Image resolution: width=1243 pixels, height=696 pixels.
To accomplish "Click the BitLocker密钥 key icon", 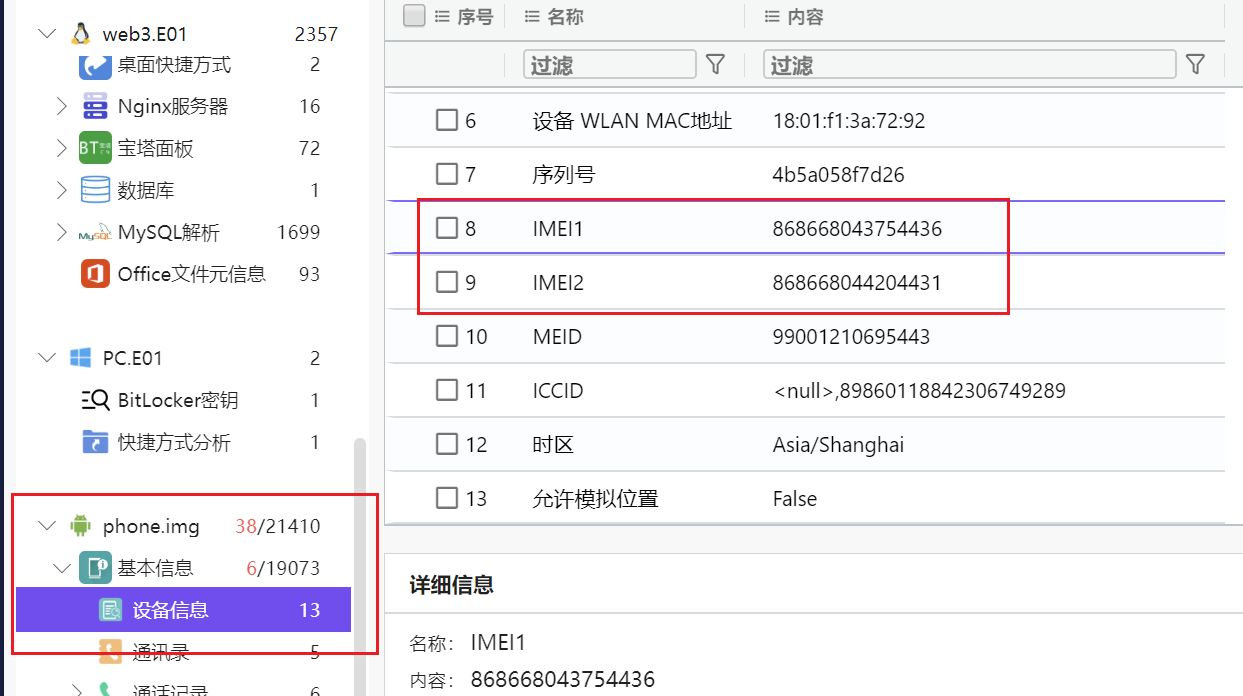I will tap(95, 400).
